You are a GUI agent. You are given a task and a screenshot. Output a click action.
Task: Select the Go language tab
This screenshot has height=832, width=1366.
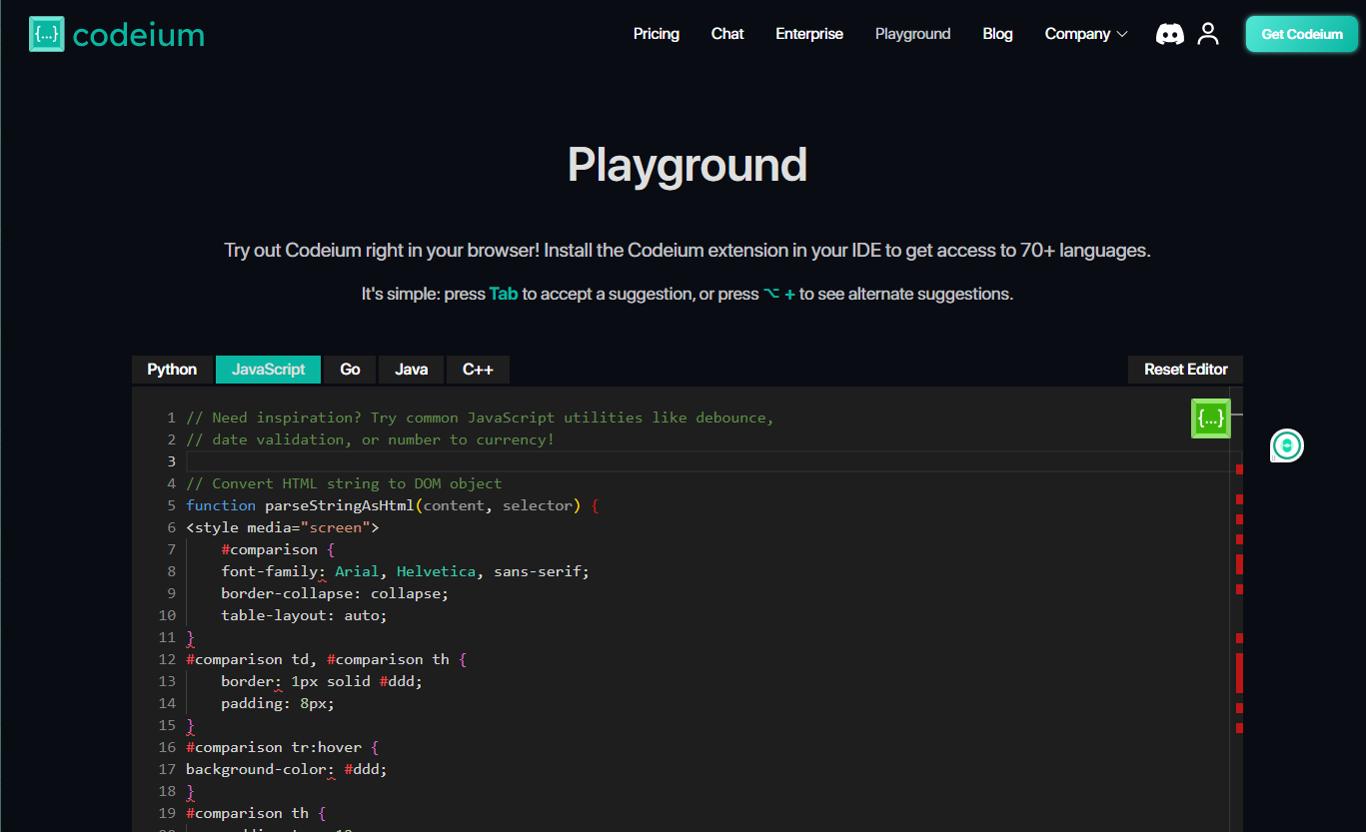point(349,369)
